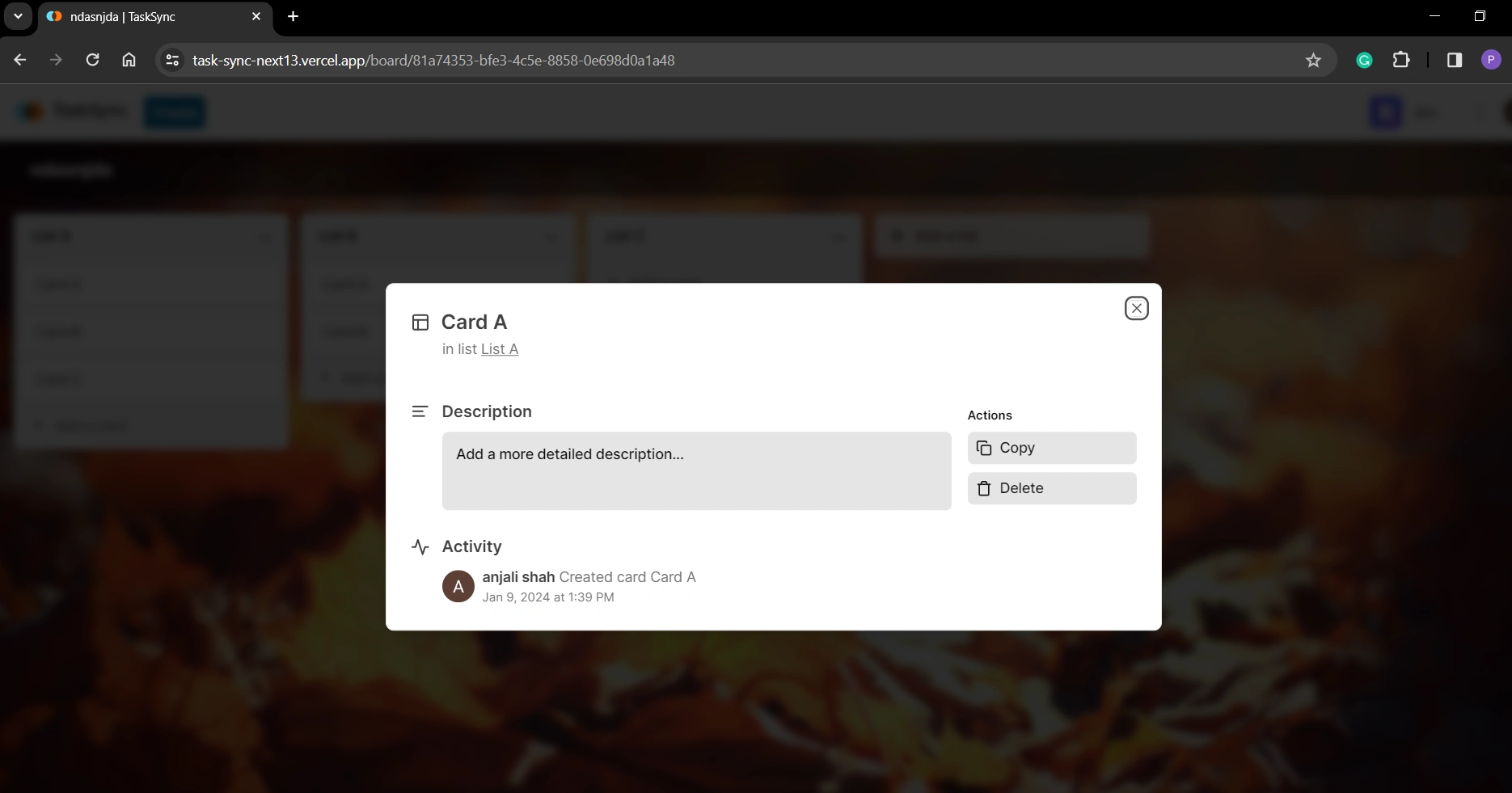The height and width of the screenshot is (793, 1512).
Task: Click the card icon beside the Card A title
Action: click(420, 322)
